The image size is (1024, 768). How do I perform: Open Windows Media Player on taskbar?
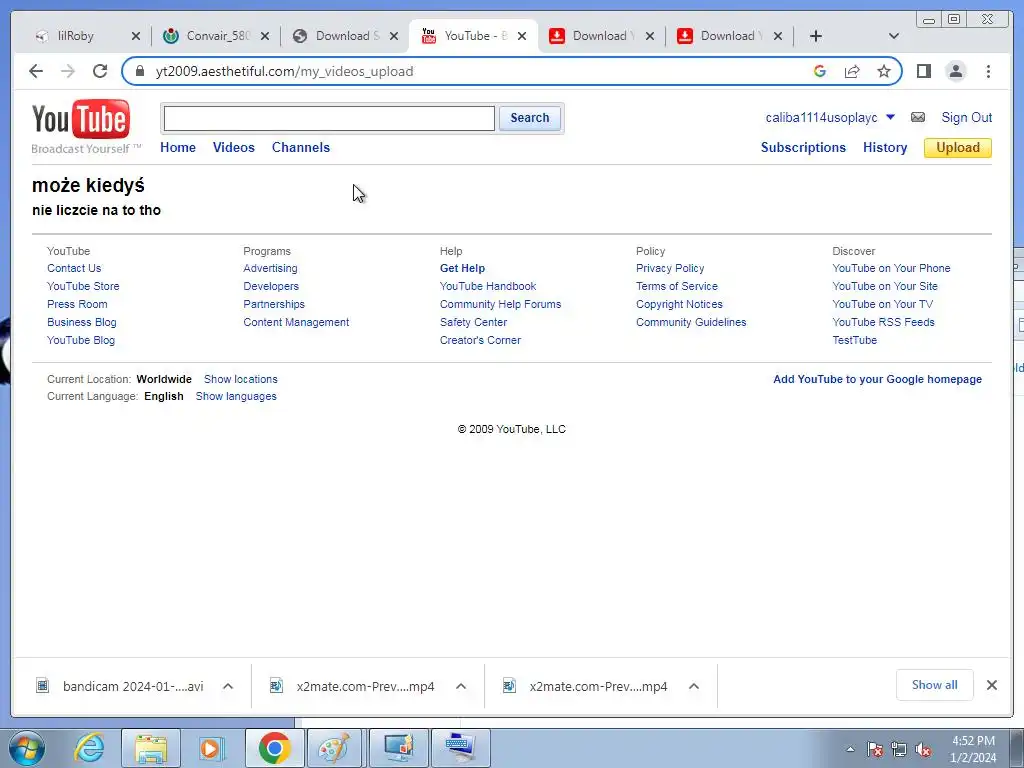[212, 748]
